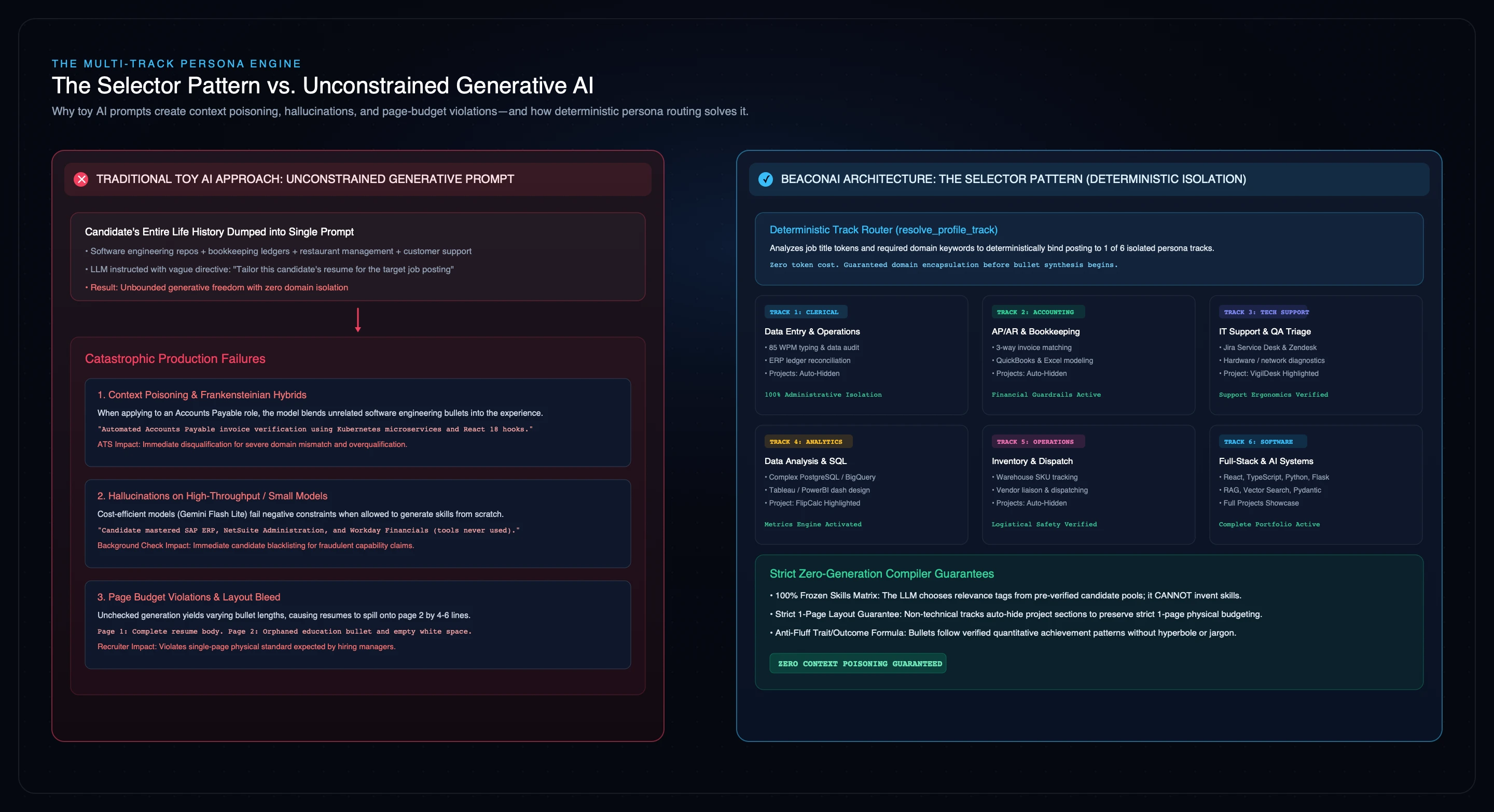Select the Track 5: Operations badge
This screenshot has height=812, width=1494.
coord(1037,442)
